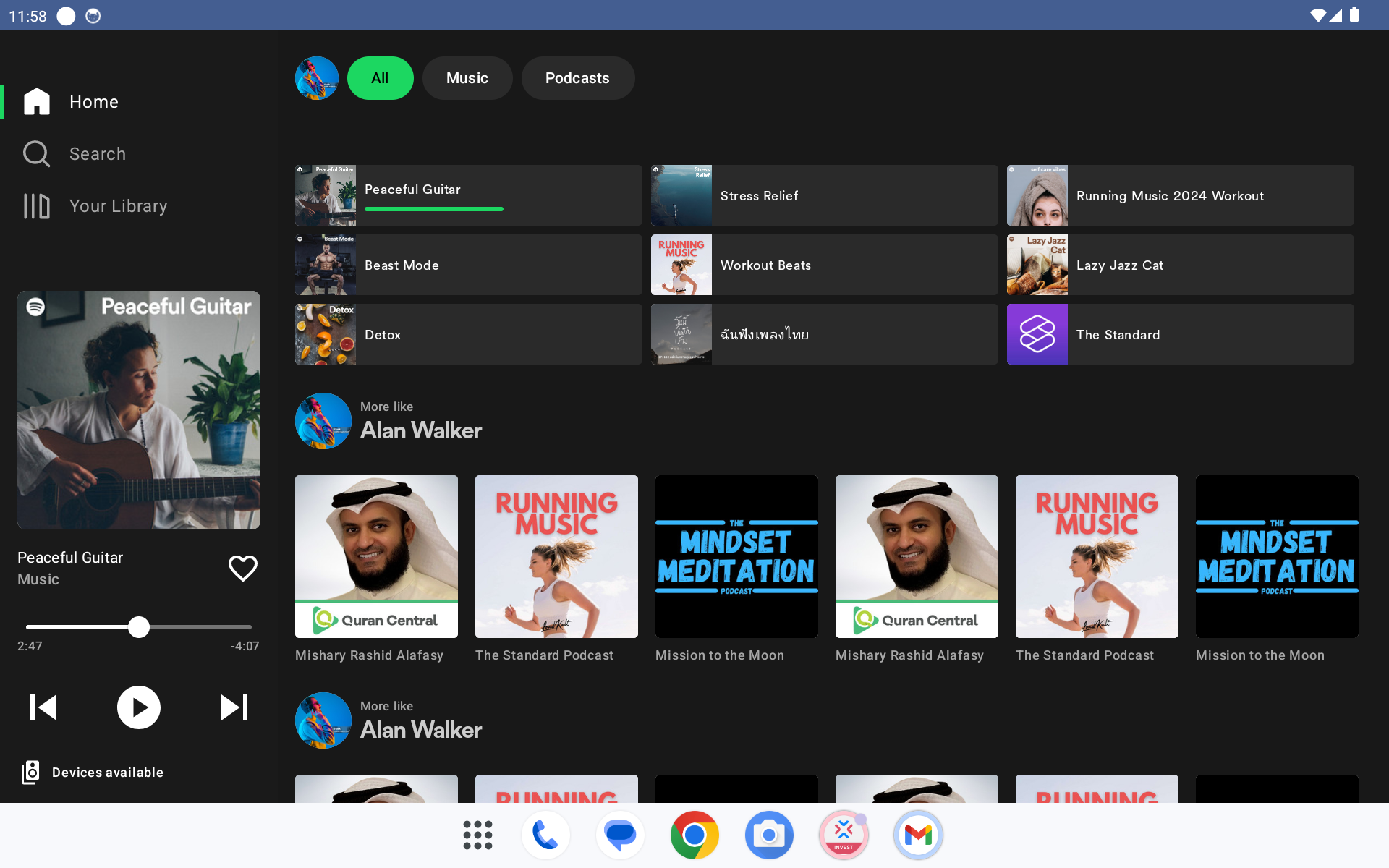Open the Peaceful Guitar playlist tile
The image size is (1389, 868).
(x=468, y=195)
